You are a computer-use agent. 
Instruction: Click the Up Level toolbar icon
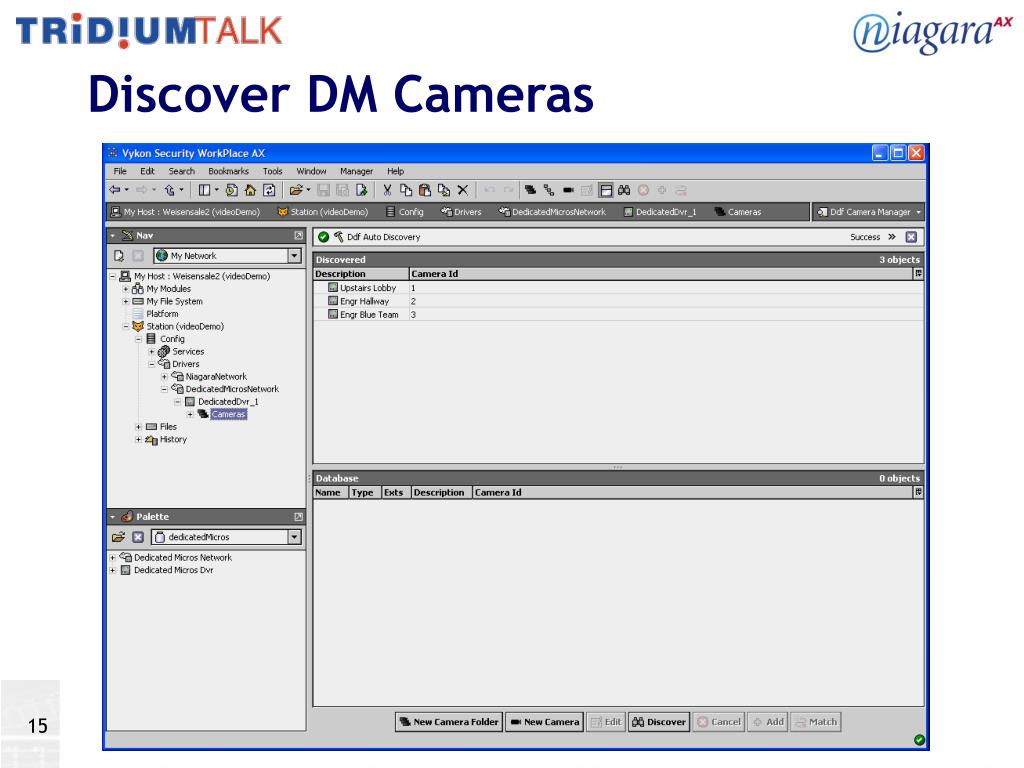point(169,190)
